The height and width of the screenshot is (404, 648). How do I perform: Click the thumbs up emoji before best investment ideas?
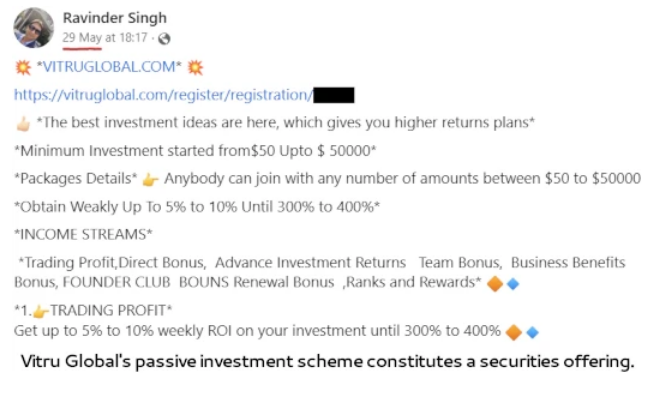22,123
